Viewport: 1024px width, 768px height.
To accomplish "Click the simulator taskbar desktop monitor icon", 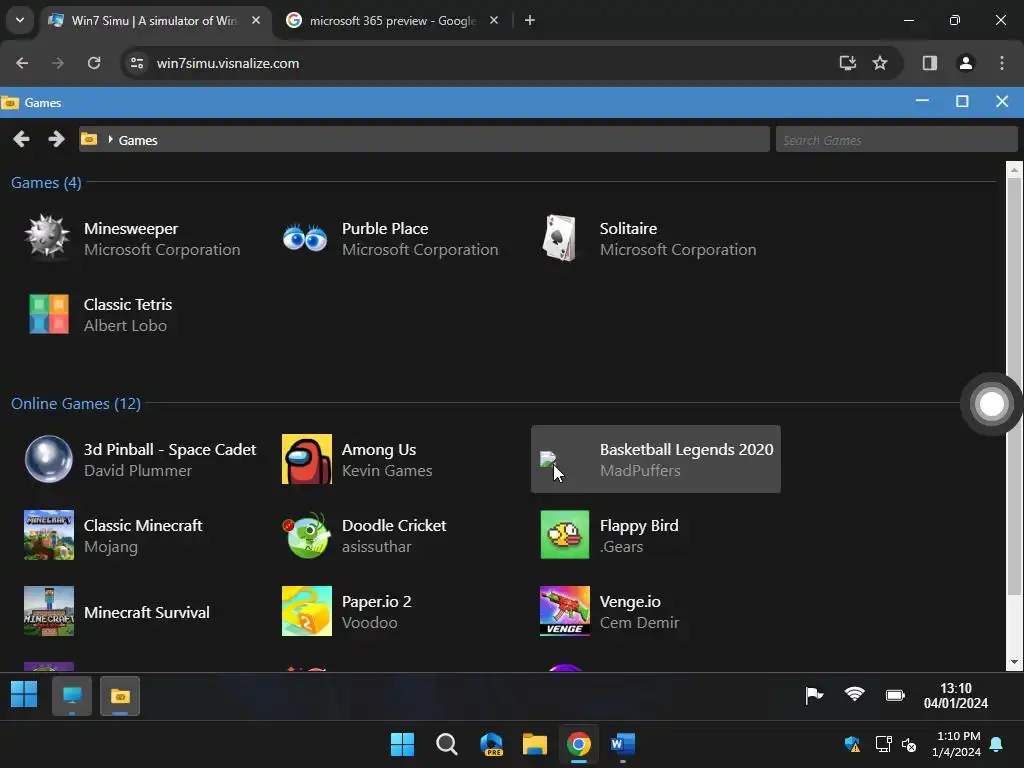I will (x=72, y=696).
